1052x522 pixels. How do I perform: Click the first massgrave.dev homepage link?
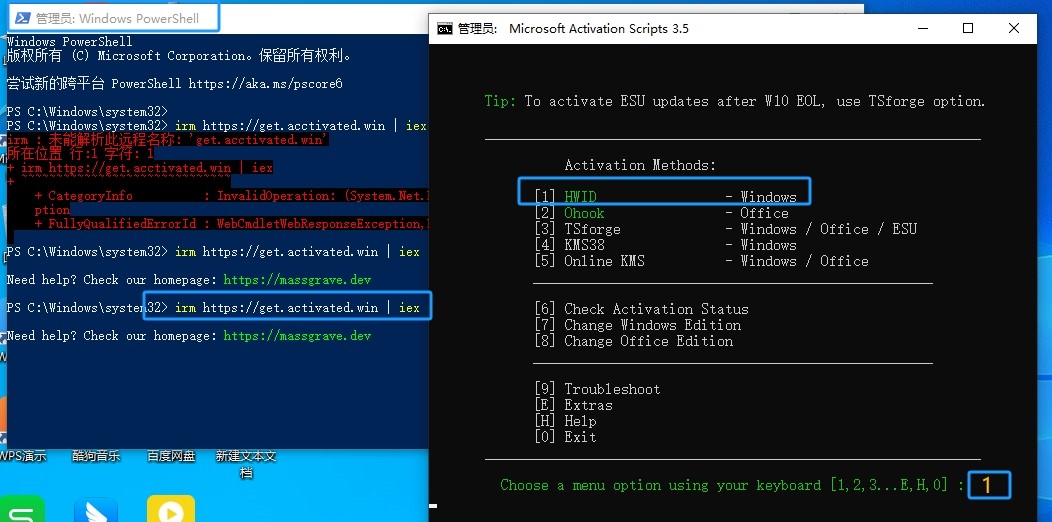pos(297,280)
